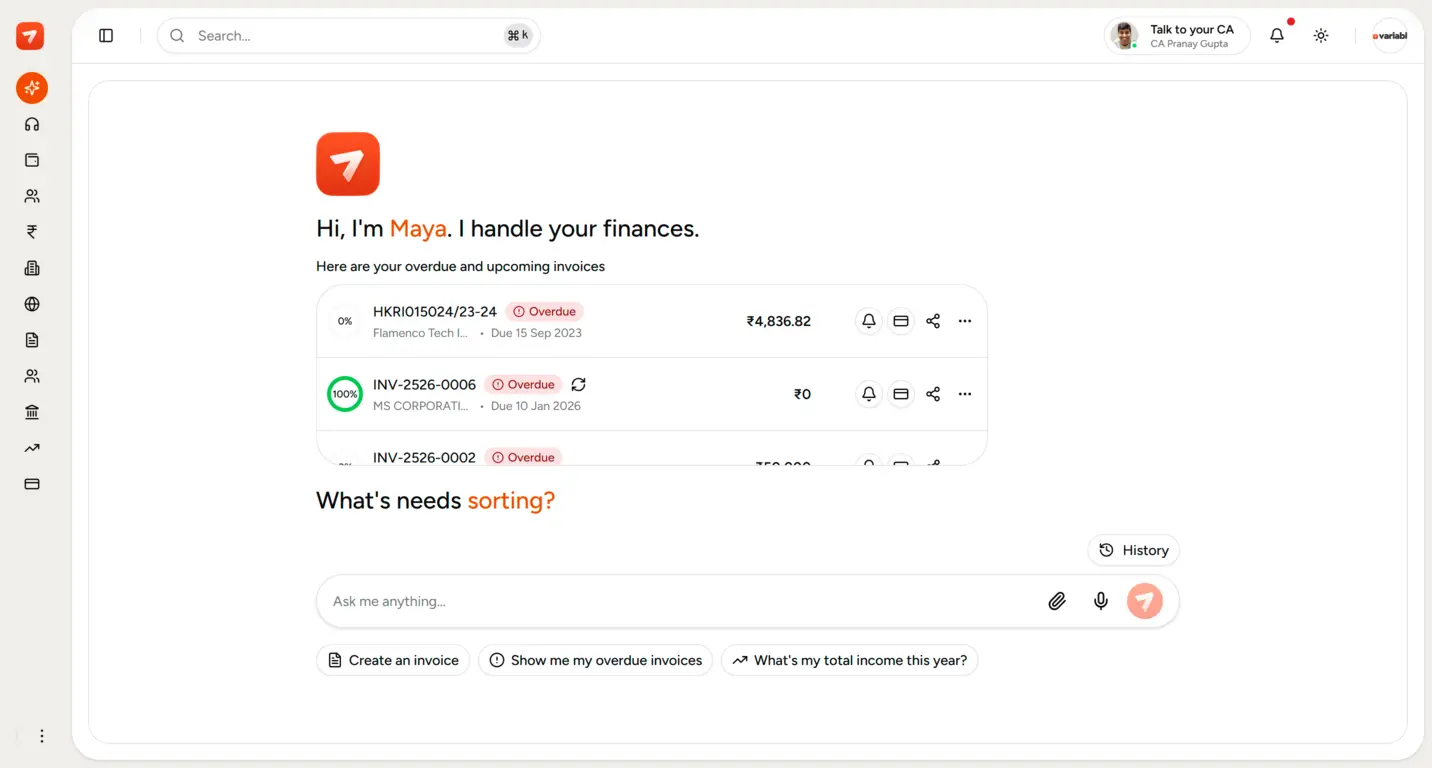Open the notifications bell in the top bar

point(1277,36)
